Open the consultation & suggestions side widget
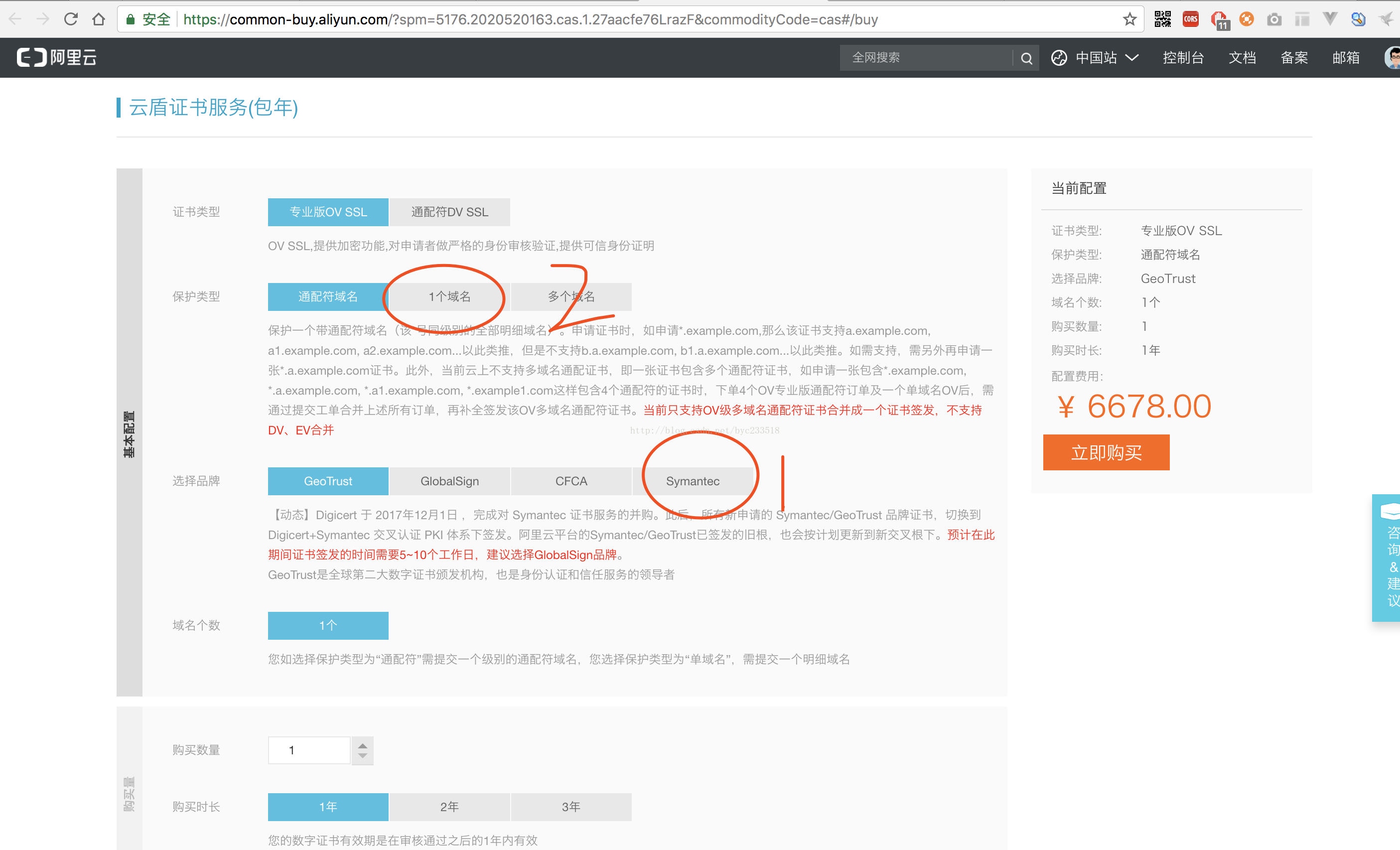This screenshot has height=850, width=1400. tap(1387, 558)
